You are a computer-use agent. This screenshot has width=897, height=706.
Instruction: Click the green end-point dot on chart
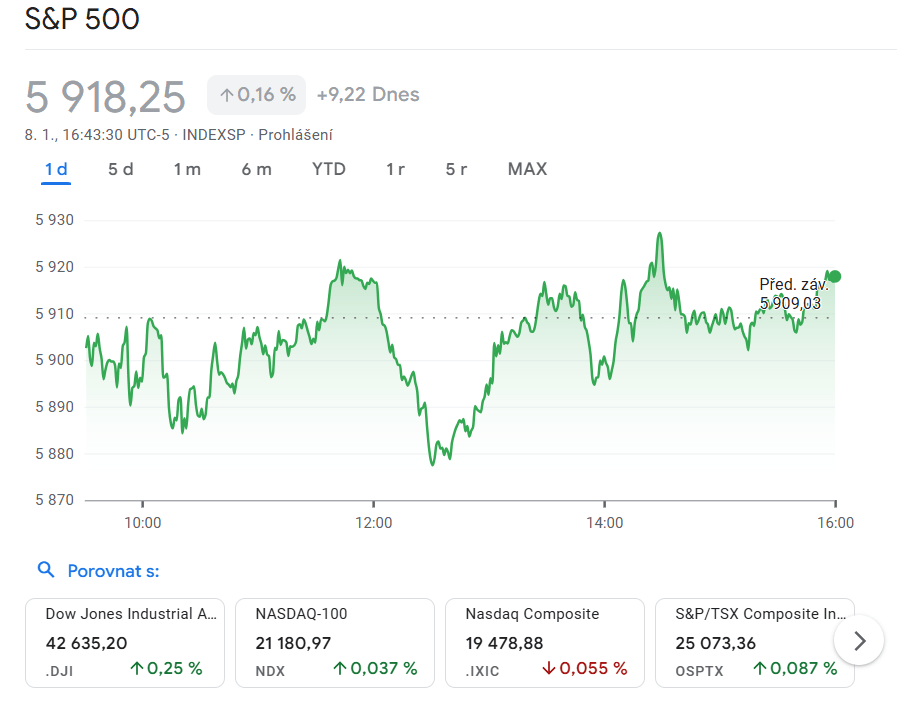coord(835,276)
